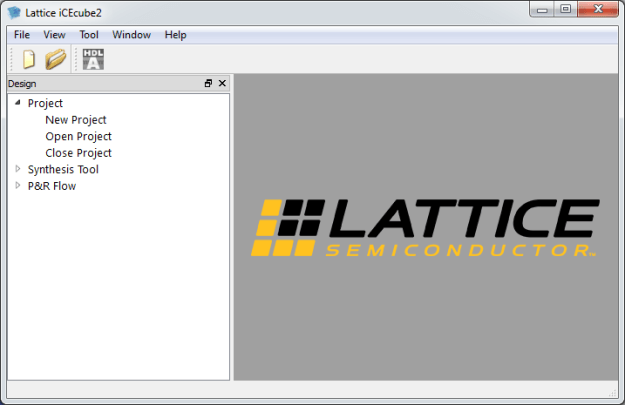
Task: Click the Open Project folder toolbar icon
Action: coord(56,60)
